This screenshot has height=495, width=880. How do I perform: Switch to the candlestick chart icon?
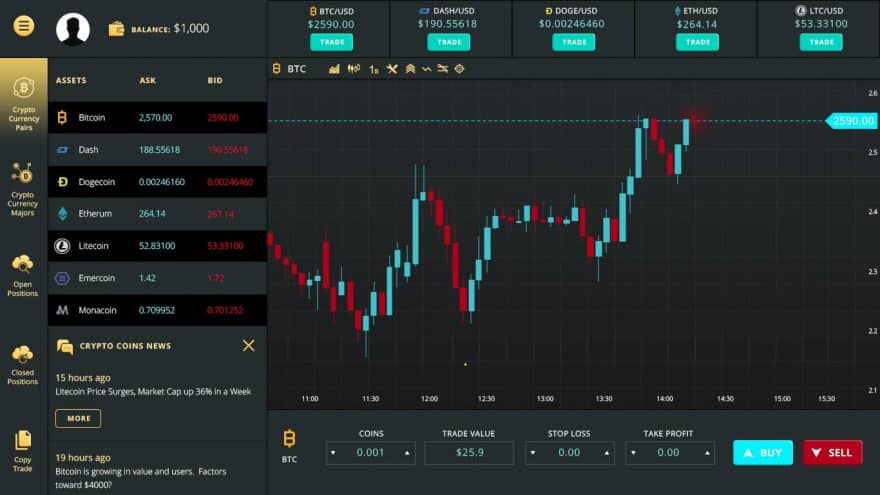point(353,69)
